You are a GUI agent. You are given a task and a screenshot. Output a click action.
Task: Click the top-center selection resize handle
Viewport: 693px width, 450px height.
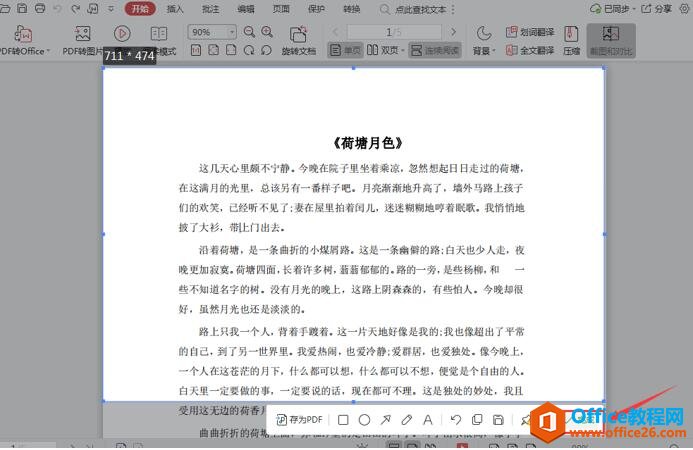(x=354, y=68)
